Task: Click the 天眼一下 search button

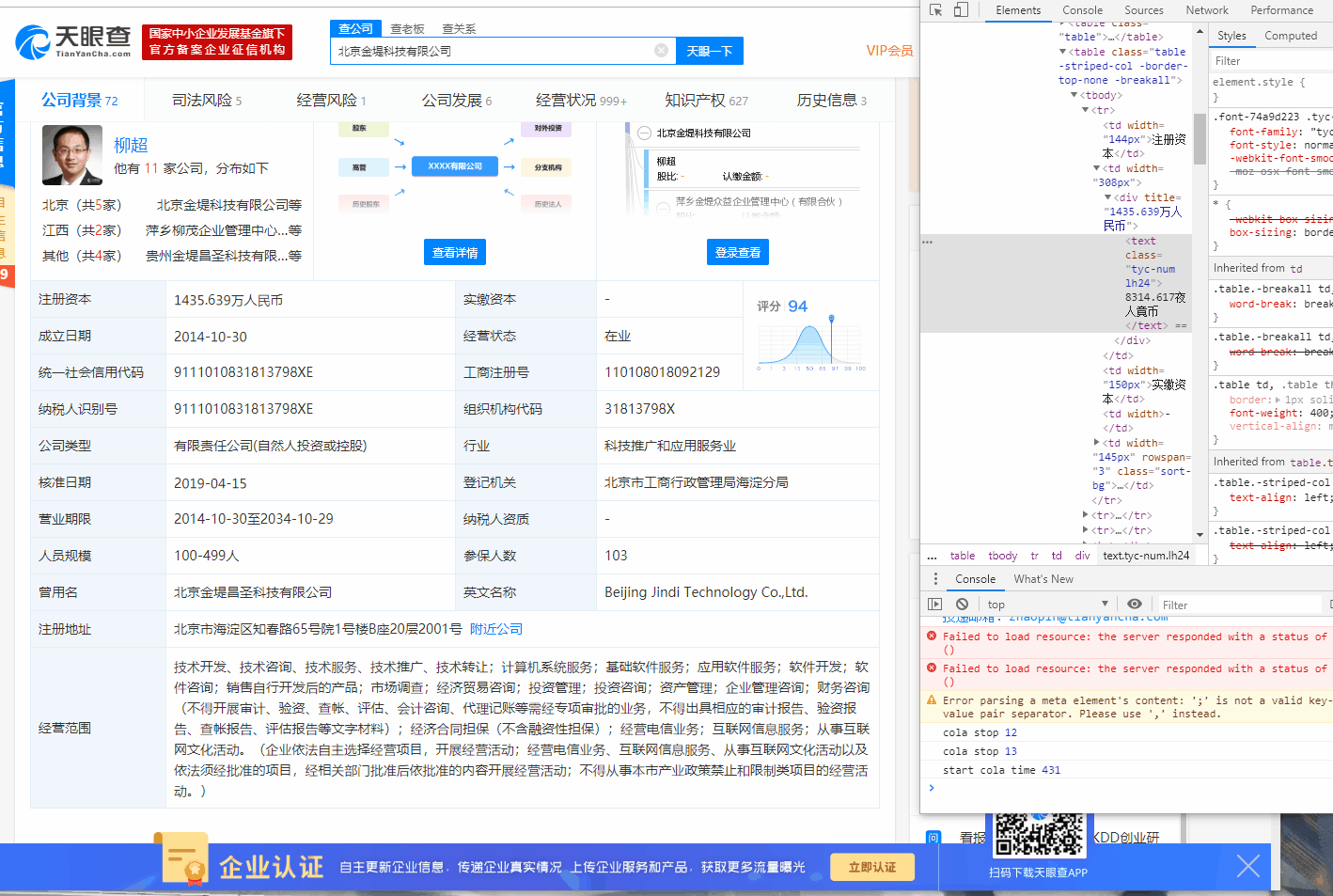Action: (x=709, y=51)
